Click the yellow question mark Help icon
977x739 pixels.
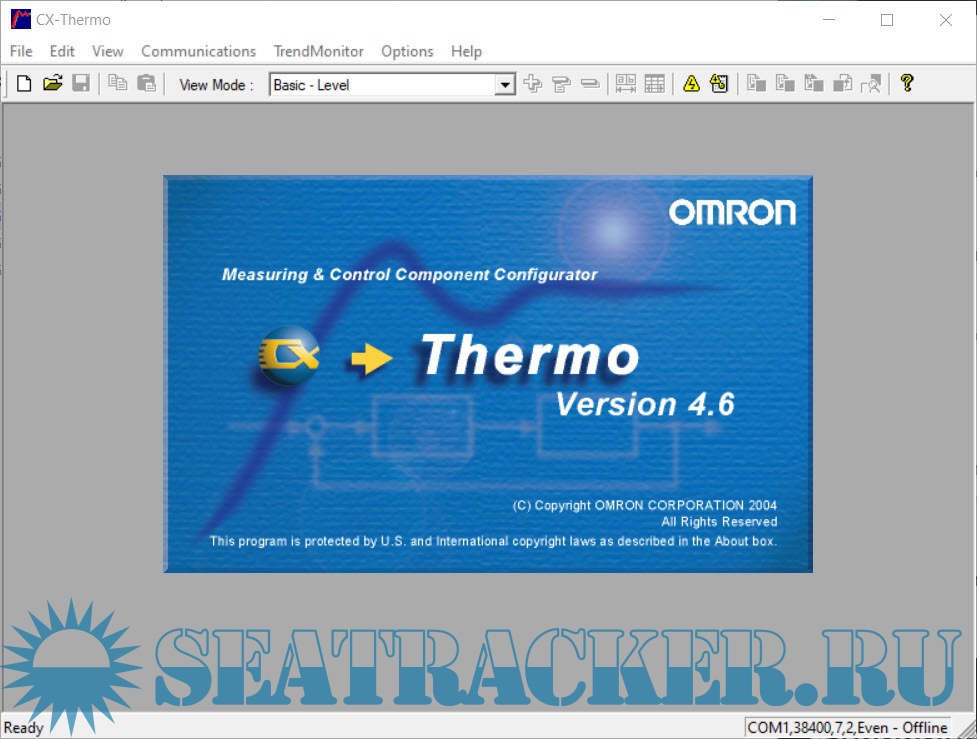(x=907, y=85)
